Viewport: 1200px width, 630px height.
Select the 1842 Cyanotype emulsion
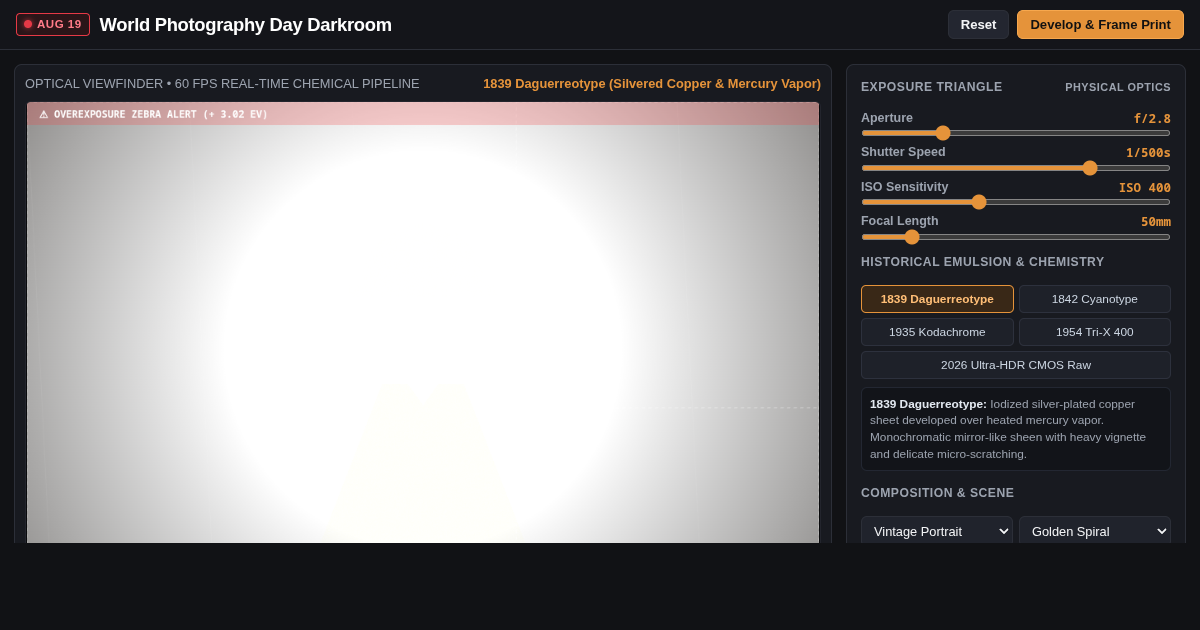(x=1095, y=299)
